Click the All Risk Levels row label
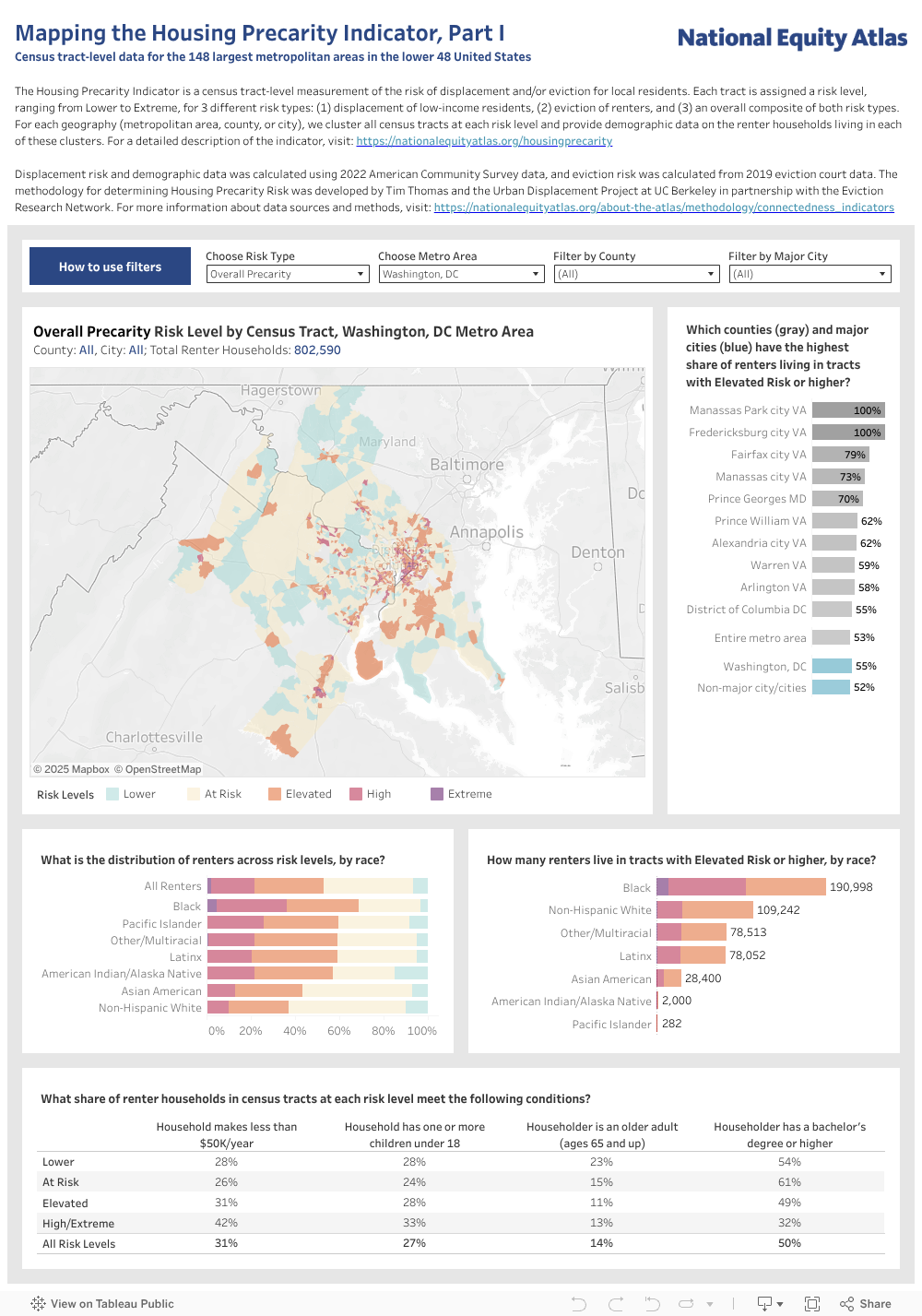Viewport: 922px width, 1316px height. pos(79,1244)
